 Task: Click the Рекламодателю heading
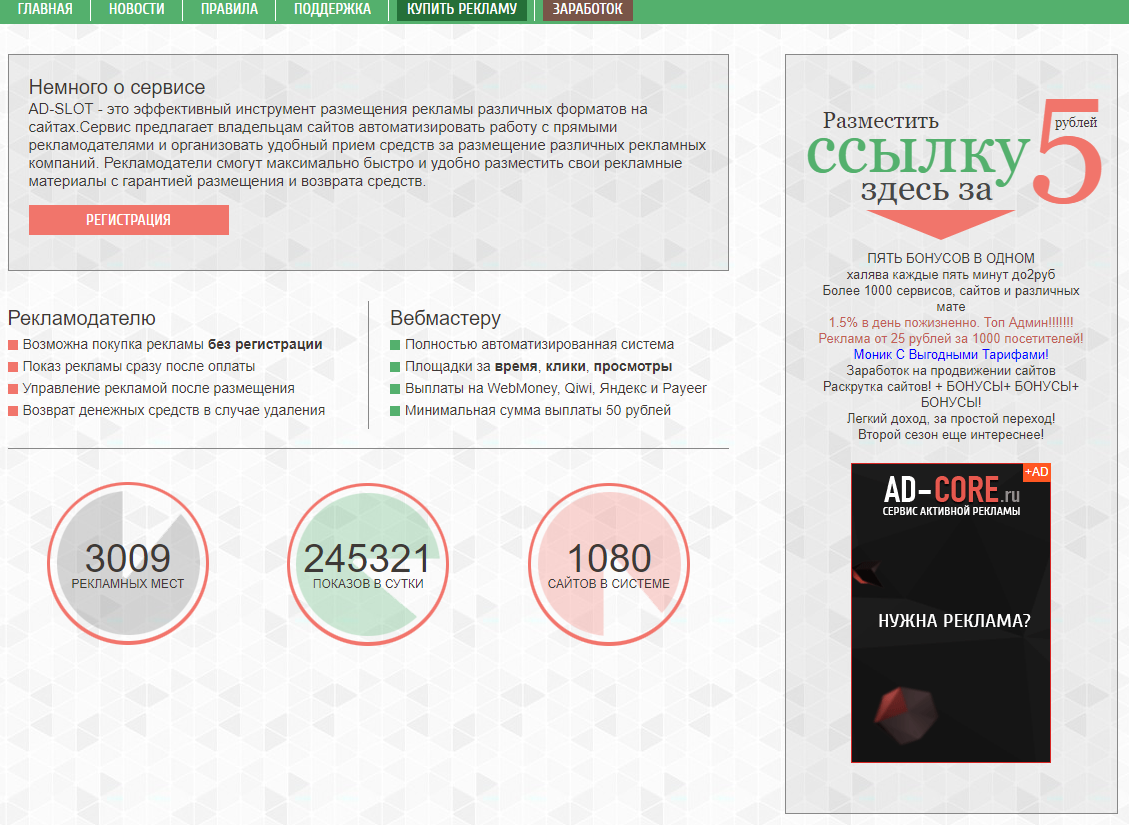point(81,317)
